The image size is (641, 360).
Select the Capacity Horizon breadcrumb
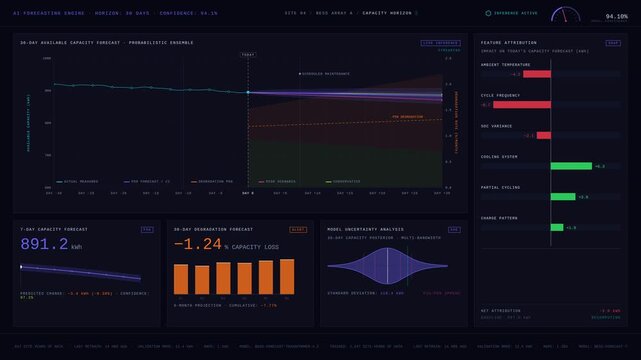(x=387, y=13)
